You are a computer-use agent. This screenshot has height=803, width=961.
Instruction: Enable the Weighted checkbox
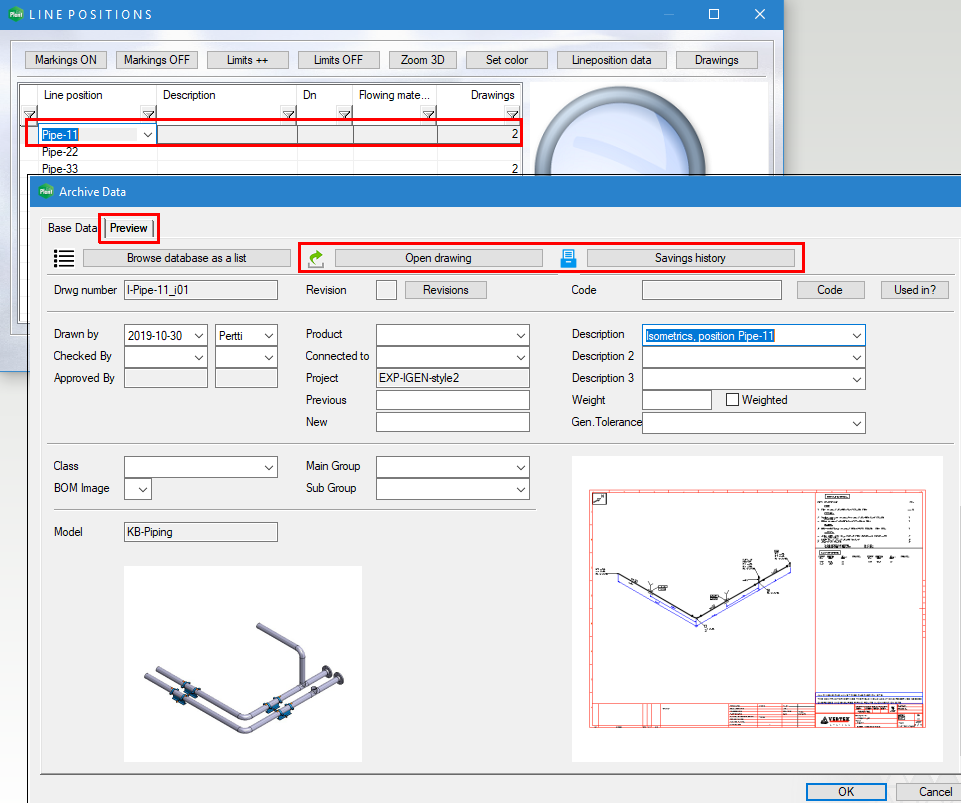tap(734, 400)
